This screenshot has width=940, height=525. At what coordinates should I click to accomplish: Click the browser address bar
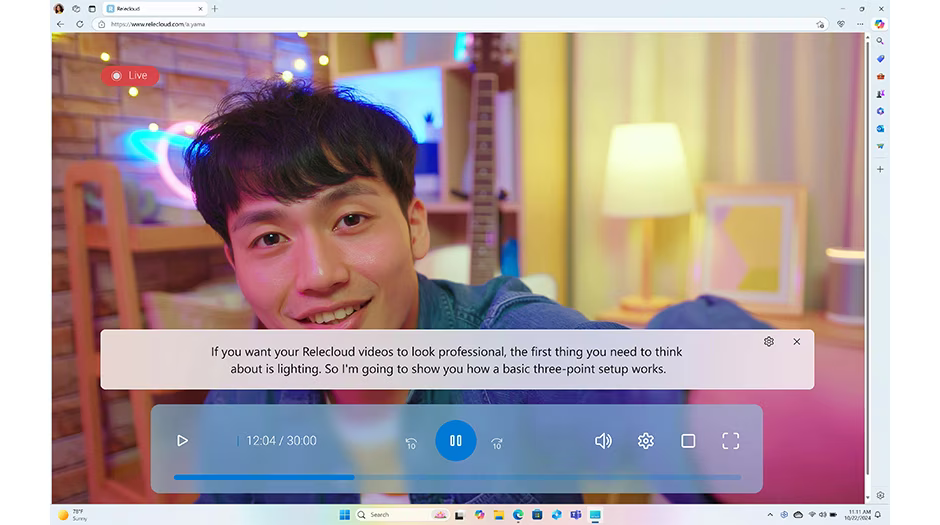tap(450, 24)
